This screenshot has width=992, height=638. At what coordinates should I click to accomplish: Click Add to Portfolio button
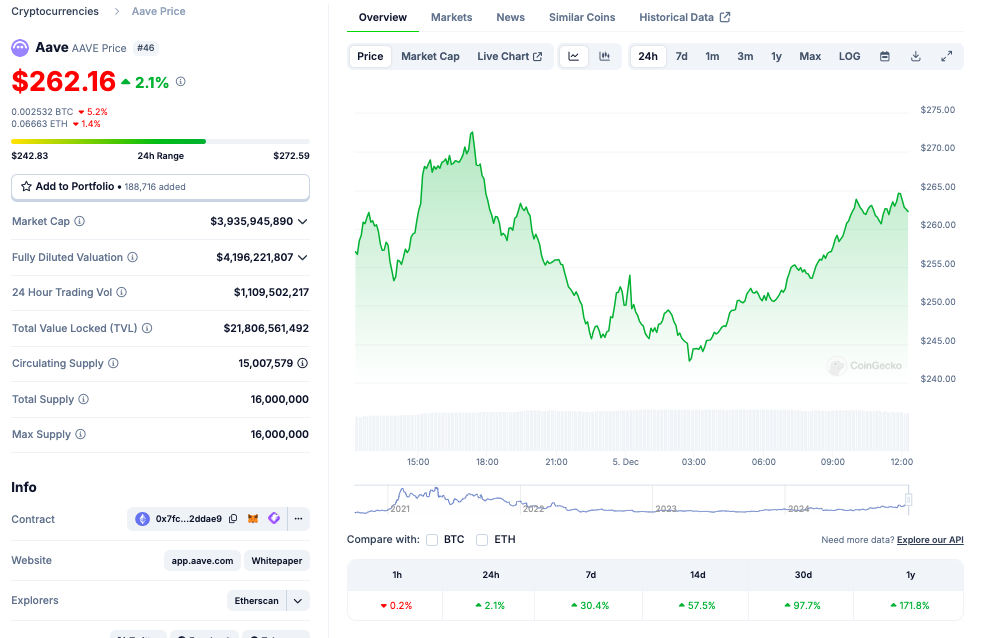tap(160, 187)
